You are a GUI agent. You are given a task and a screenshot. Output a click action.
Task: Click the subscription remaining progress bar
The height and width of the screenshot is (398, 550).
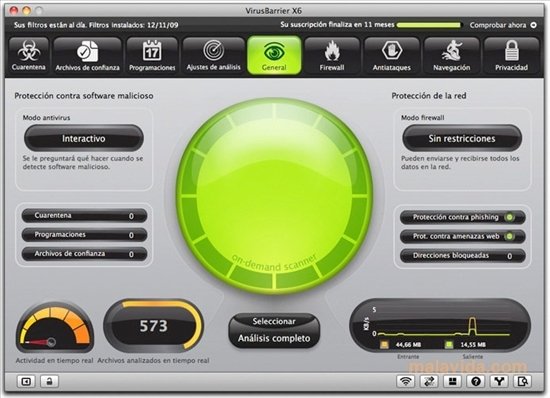pos(429,25)
